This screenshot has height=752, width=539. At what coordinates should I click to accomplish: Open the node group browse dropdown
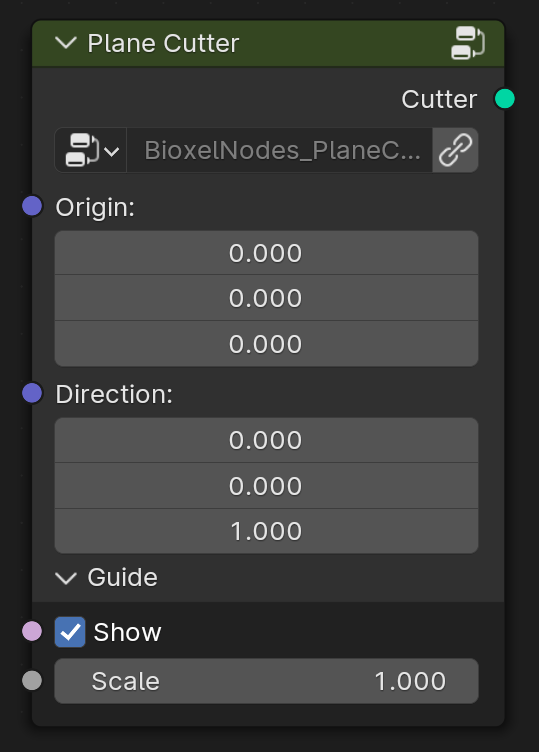click(91, 150)
